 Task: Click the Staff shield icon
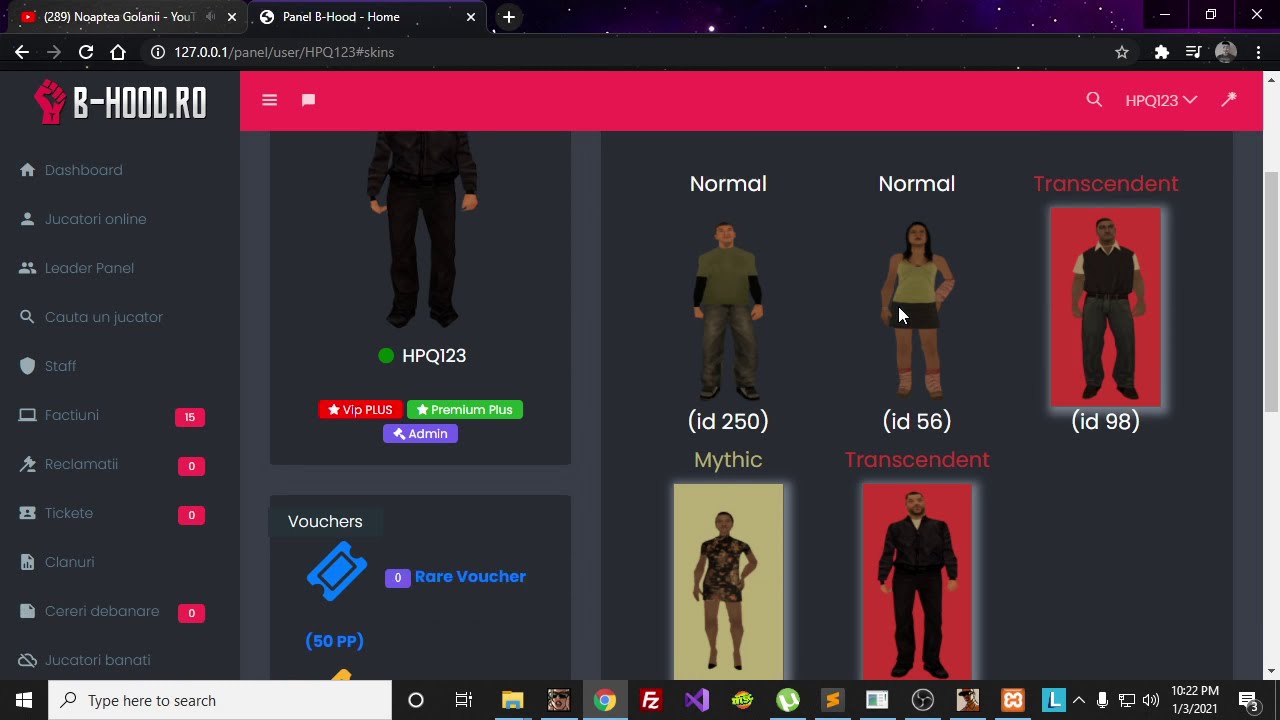(27, 366)
